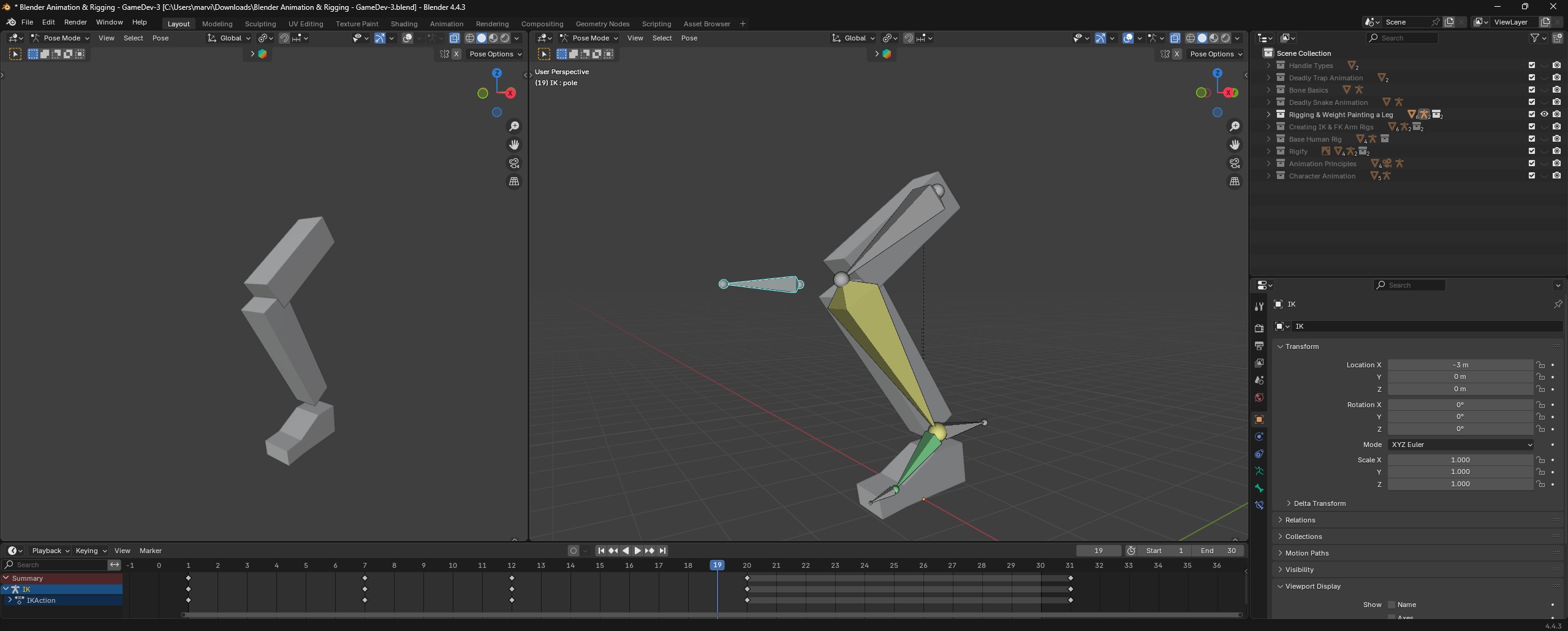
Task: Switch perspective/orthographic grid icon in right viewport
Action: coord(1234,182)
